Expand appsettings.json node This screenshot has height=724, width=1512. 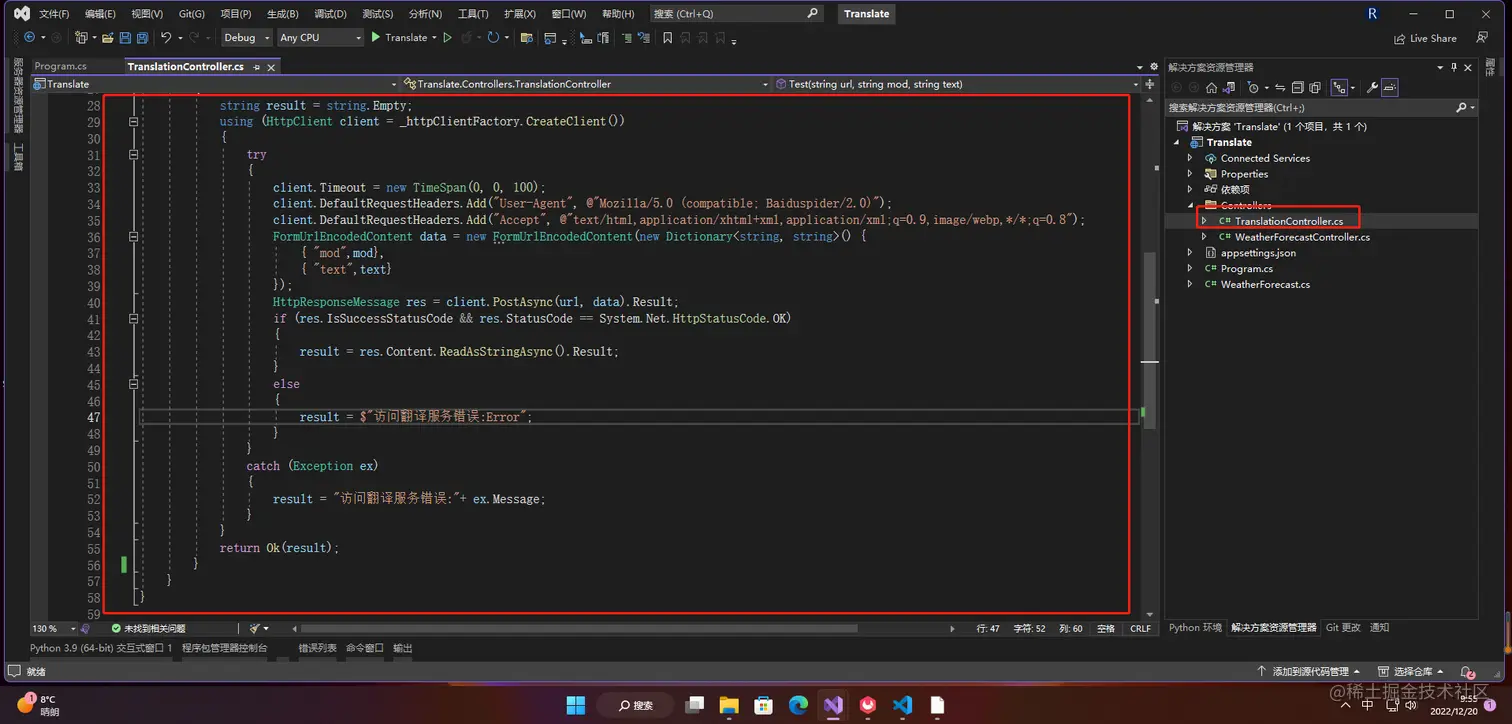tap(1190, 253)
